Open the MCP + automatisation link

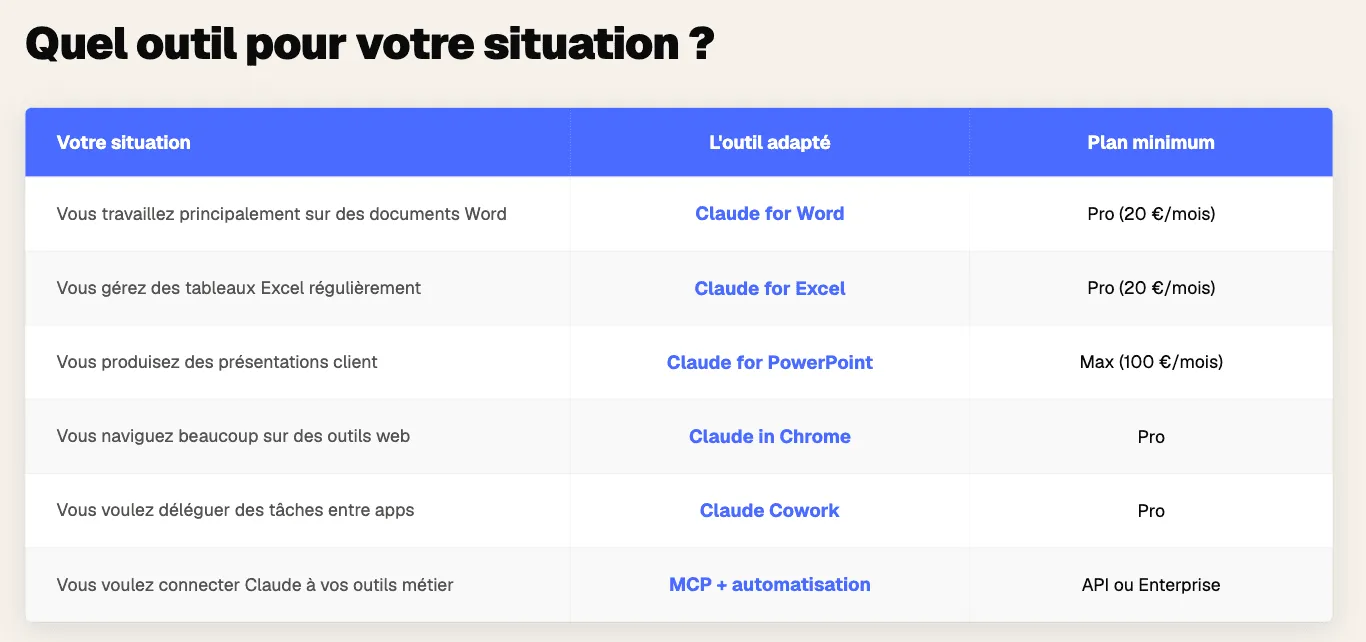click(770, 584)
